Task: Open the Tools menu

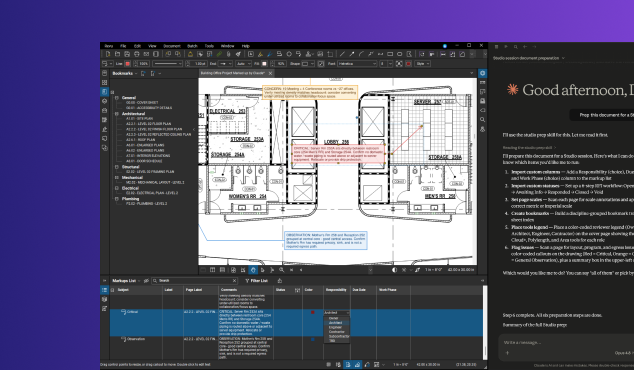Action: click(x=209, y=46)
